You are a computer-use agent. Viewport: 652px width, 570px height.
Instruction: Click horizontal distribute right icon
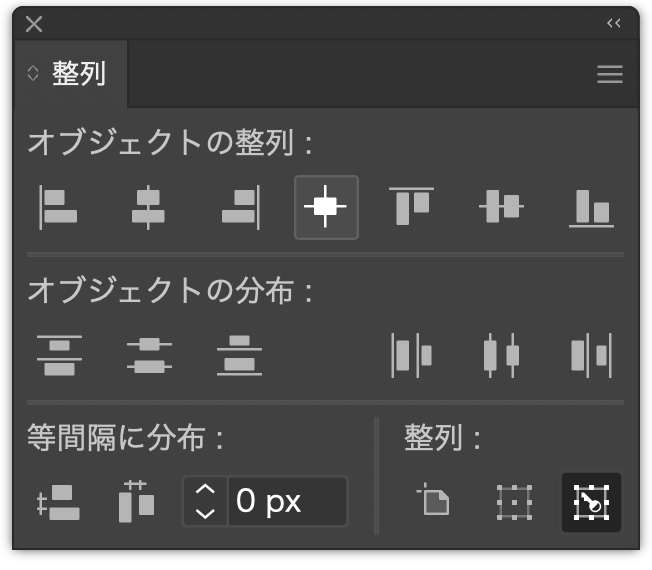(x=591, y=355)
